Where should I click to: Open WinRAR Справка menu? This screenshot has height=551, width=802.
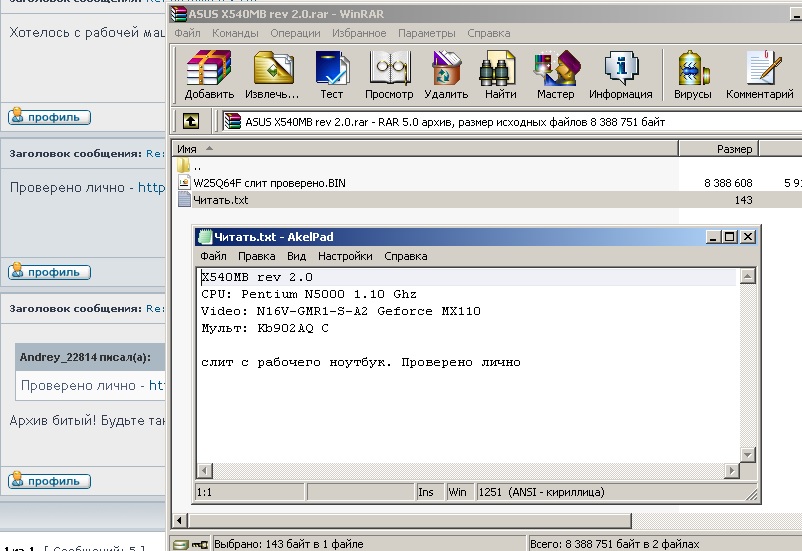(488, 33)
